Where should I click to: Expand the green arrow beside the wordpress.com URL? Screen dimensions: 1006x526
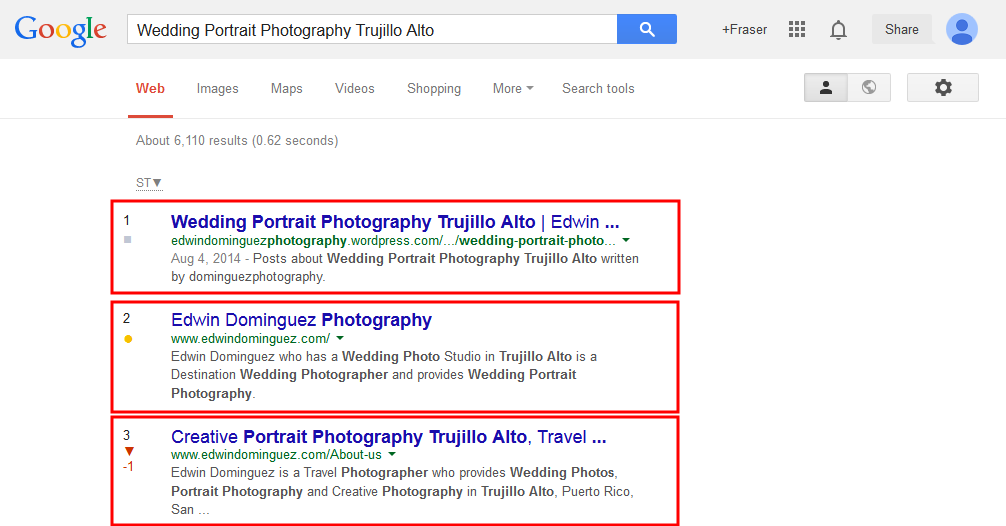click(626, 241)
